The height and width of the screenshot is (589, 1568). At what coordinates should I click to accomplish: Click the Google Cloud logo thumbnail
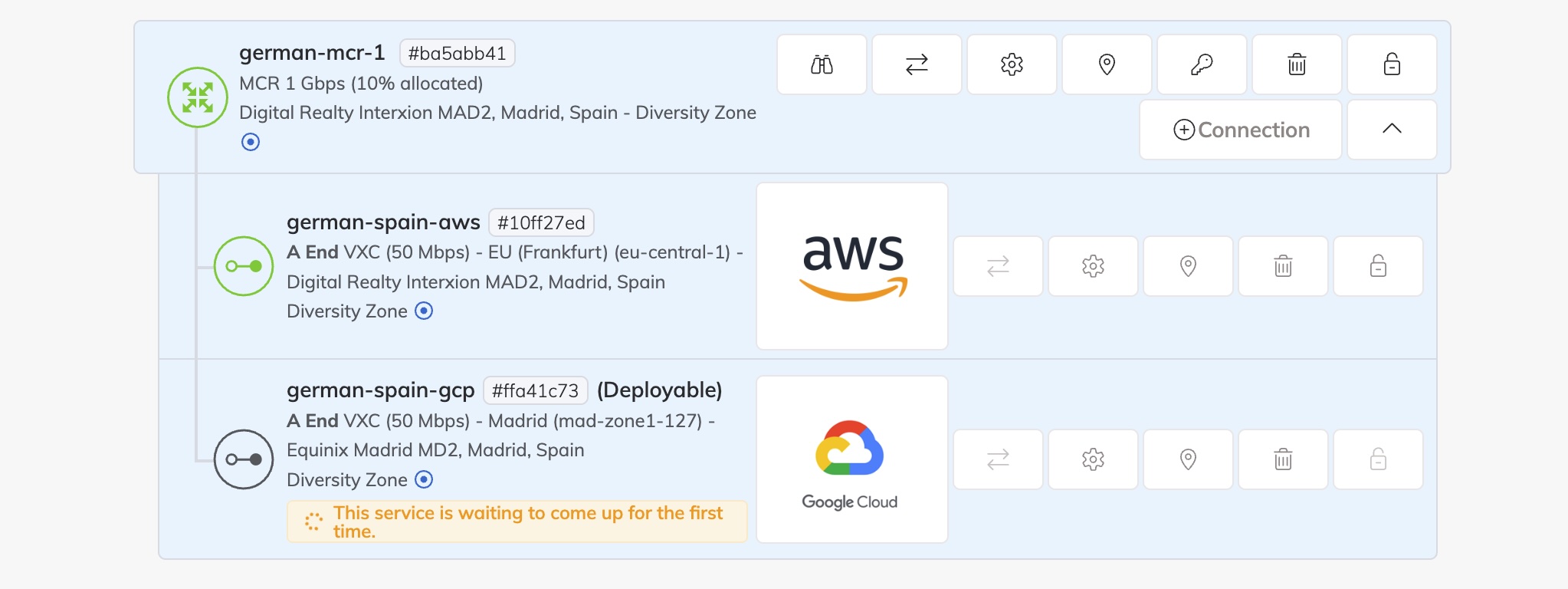click(851, 459)
